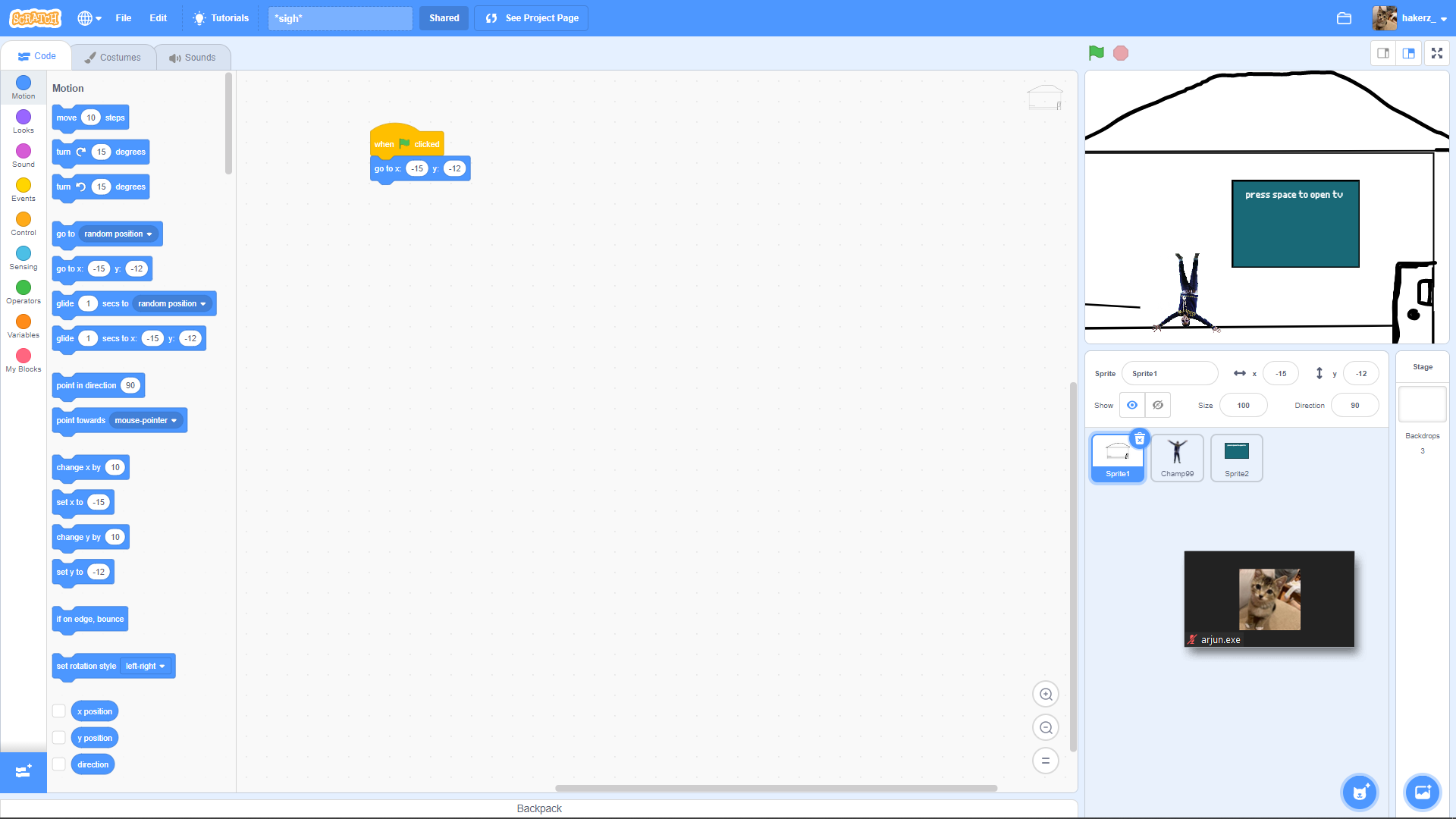Click See Project Page button
1456x819 pixels.
pos(531,18)
